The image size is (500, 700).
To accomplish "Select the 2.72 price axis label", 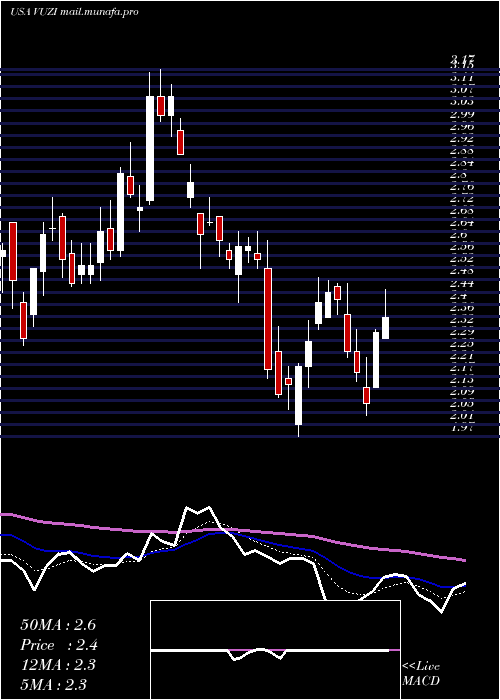I will point(462,199).
